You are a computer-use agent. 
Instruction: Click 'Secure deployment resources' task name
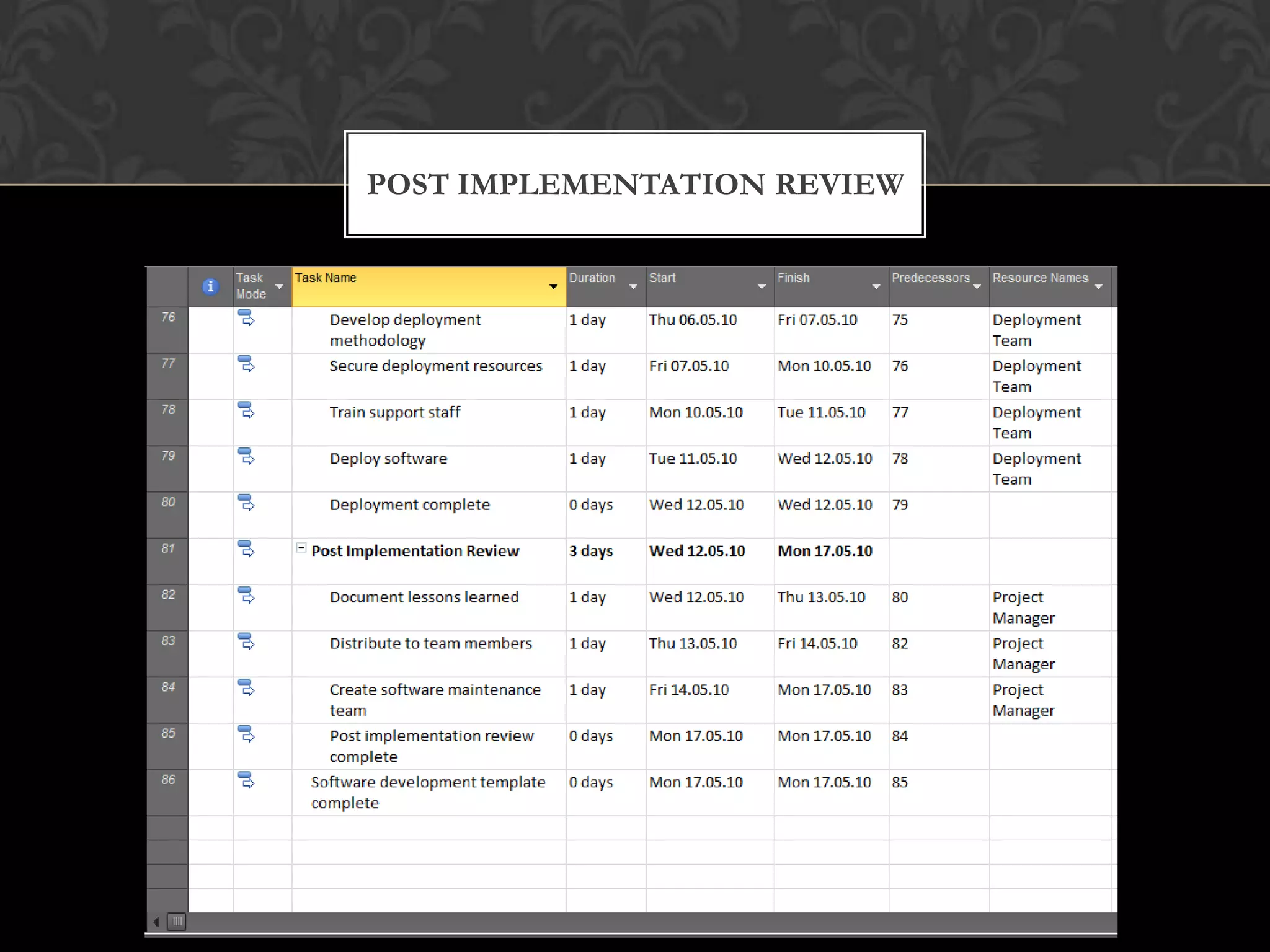[x=435, y=366]
